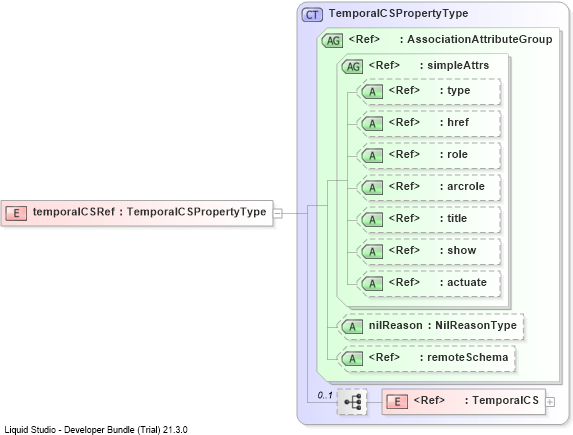This screenshot has width=573, height=435.
Task: Select the temporalCSRef : TemporalCSPropertyType label
Action: (x=149, y=212)
